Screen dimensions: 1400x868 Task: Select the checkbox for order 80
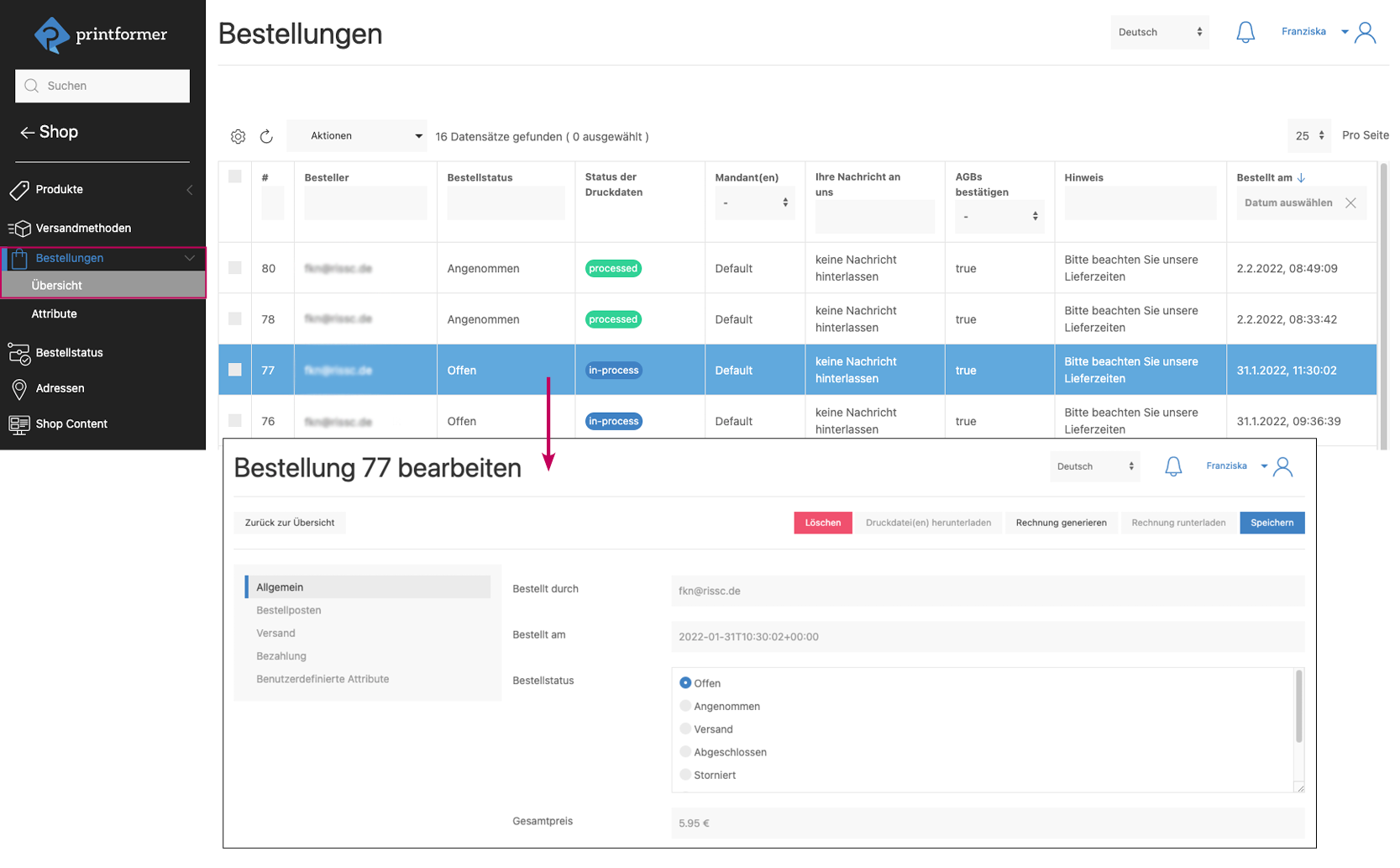pos(234,268)
